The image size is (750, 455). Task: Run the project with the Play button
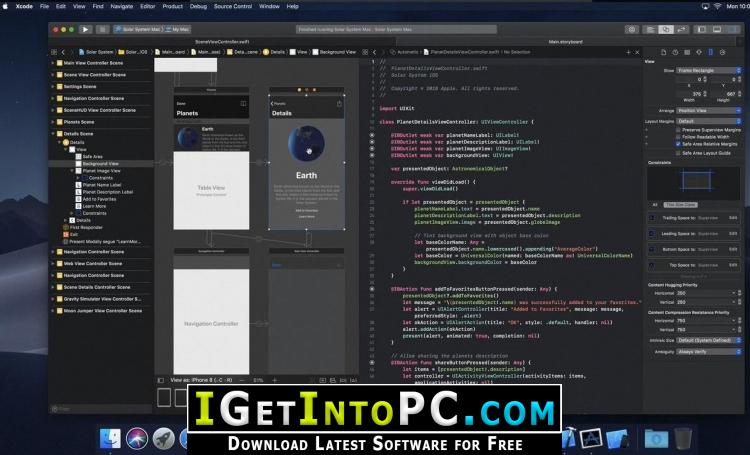tap(85, 29)
